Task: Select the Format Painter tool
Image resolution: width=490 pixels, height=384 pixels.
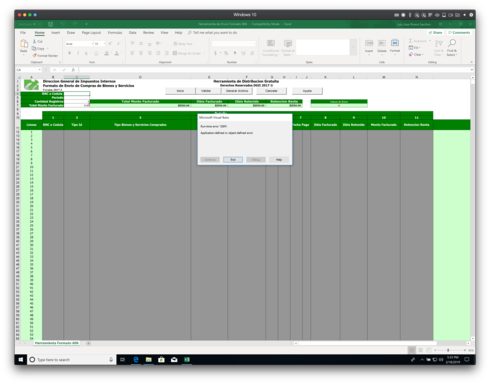Action: click(x=45, y=56)
